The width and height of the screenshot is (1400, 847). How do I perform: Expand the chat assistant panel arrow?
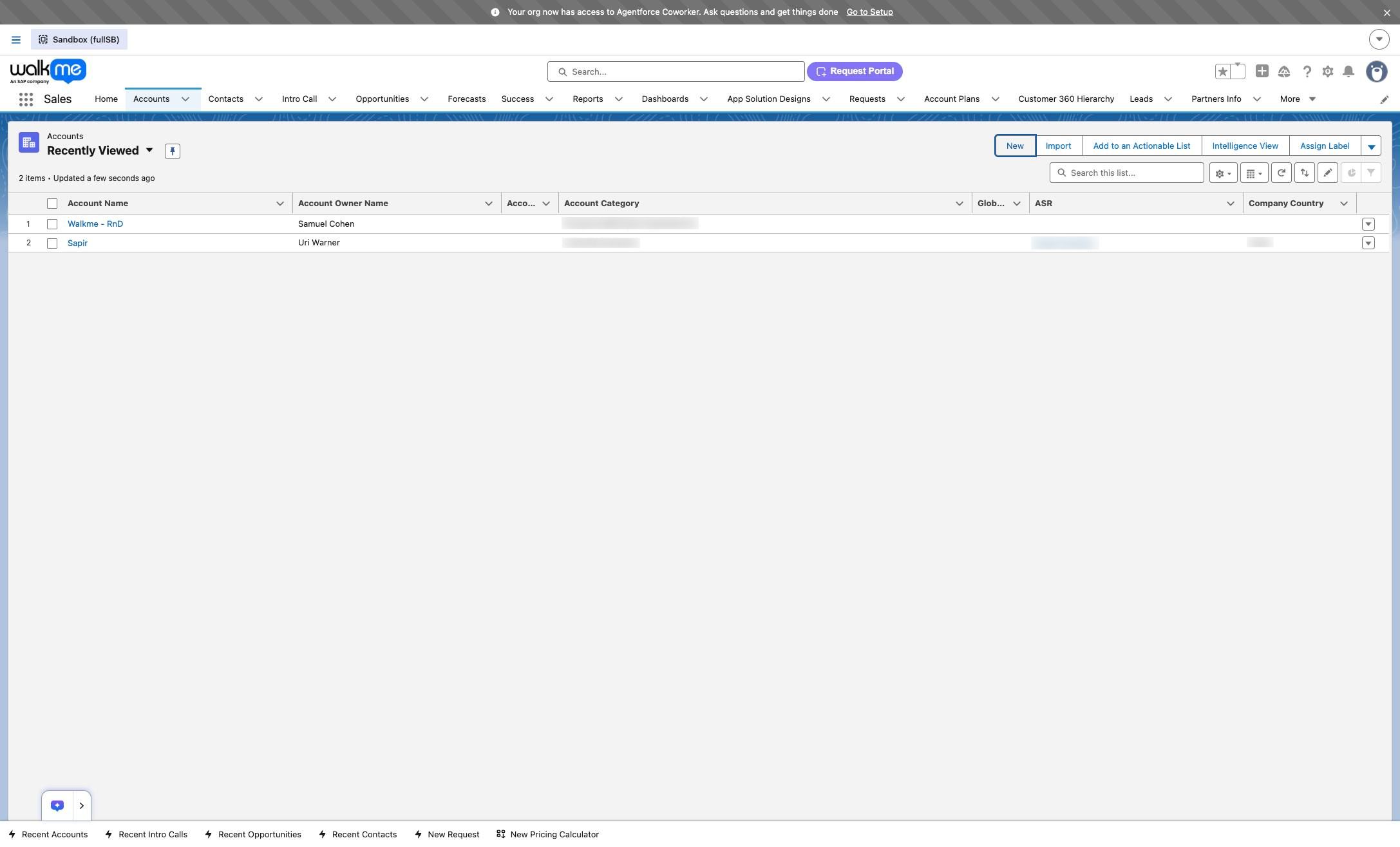point(82,806)
